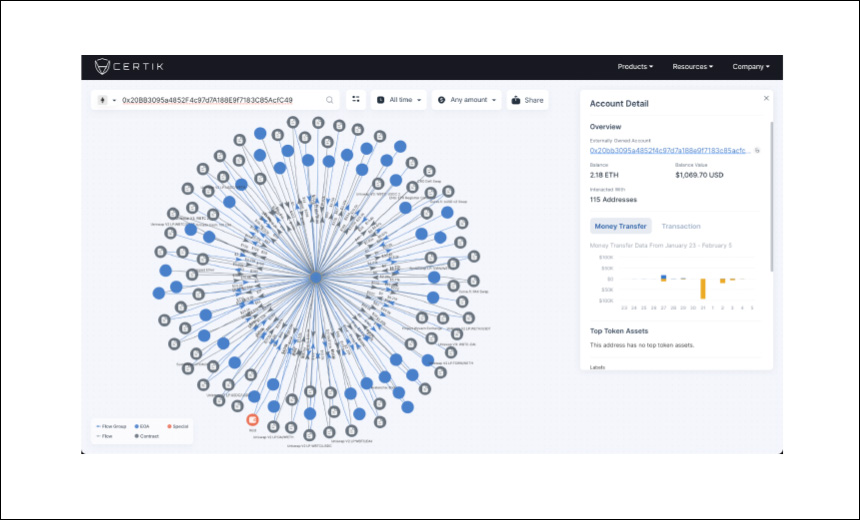Click the search magnifier icon in address bar
The width and height of the screenshot is (860, 520).
pyautogui.click(x=329, y=100)
